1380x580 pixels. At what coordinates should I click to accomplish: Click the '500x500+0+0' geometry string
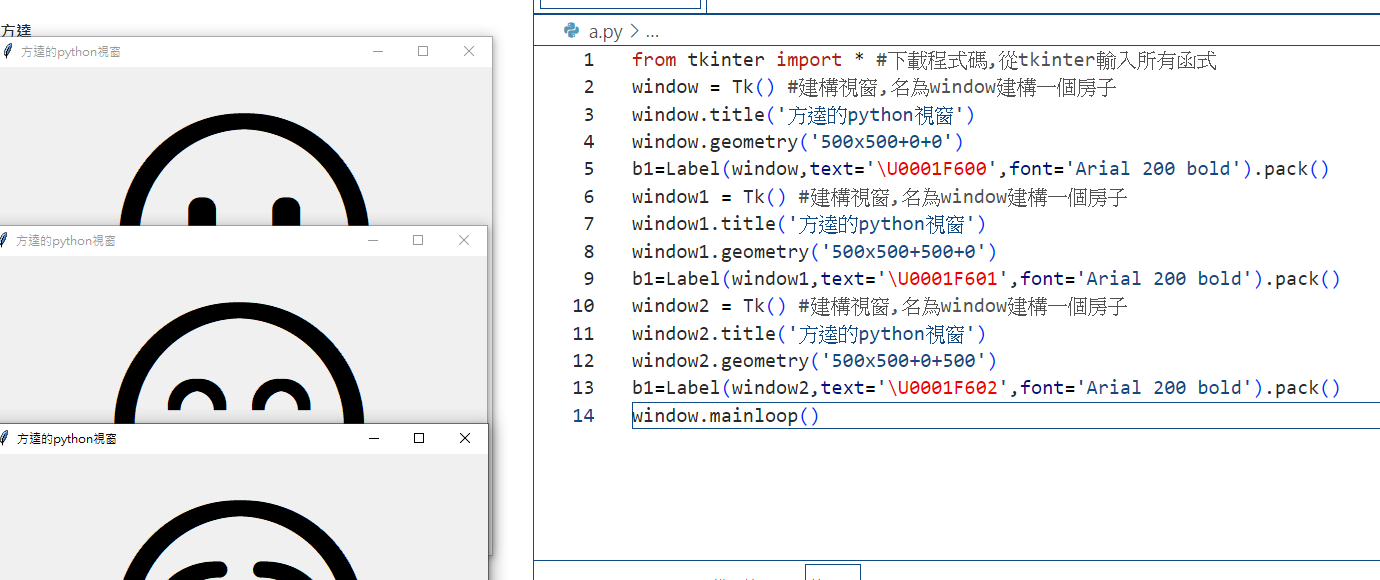886,142
